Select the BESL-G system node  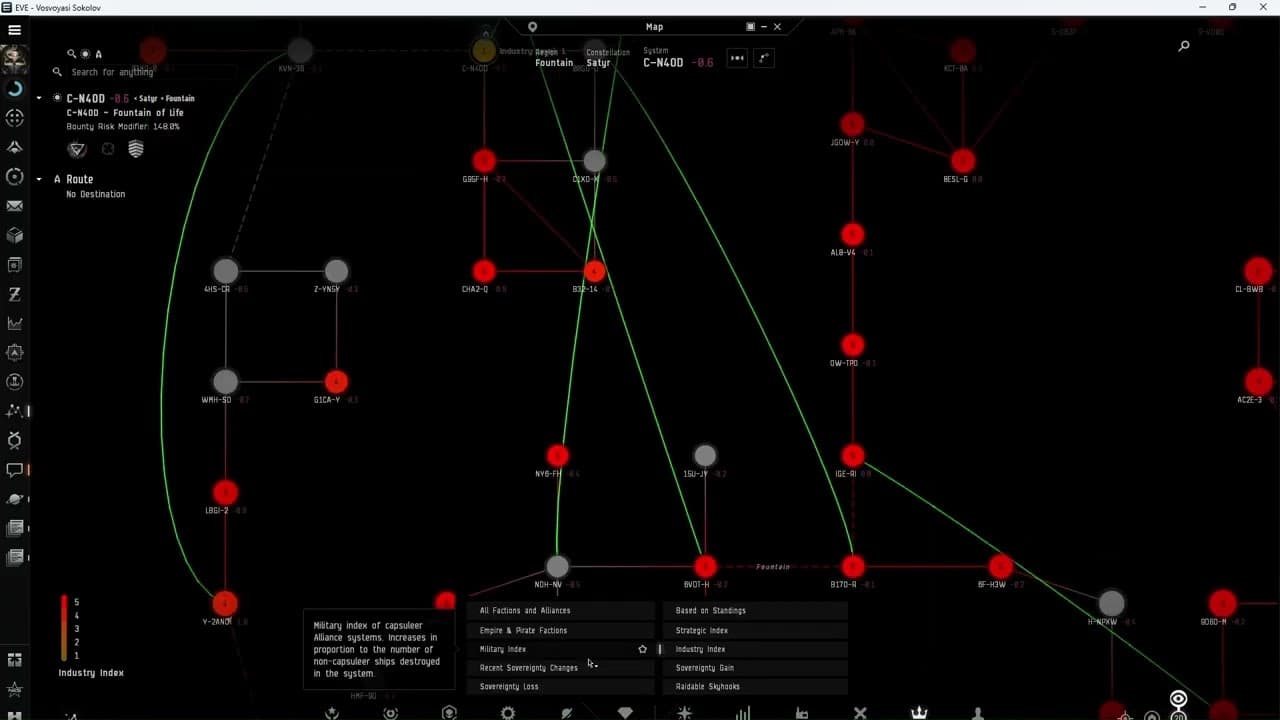962,161
